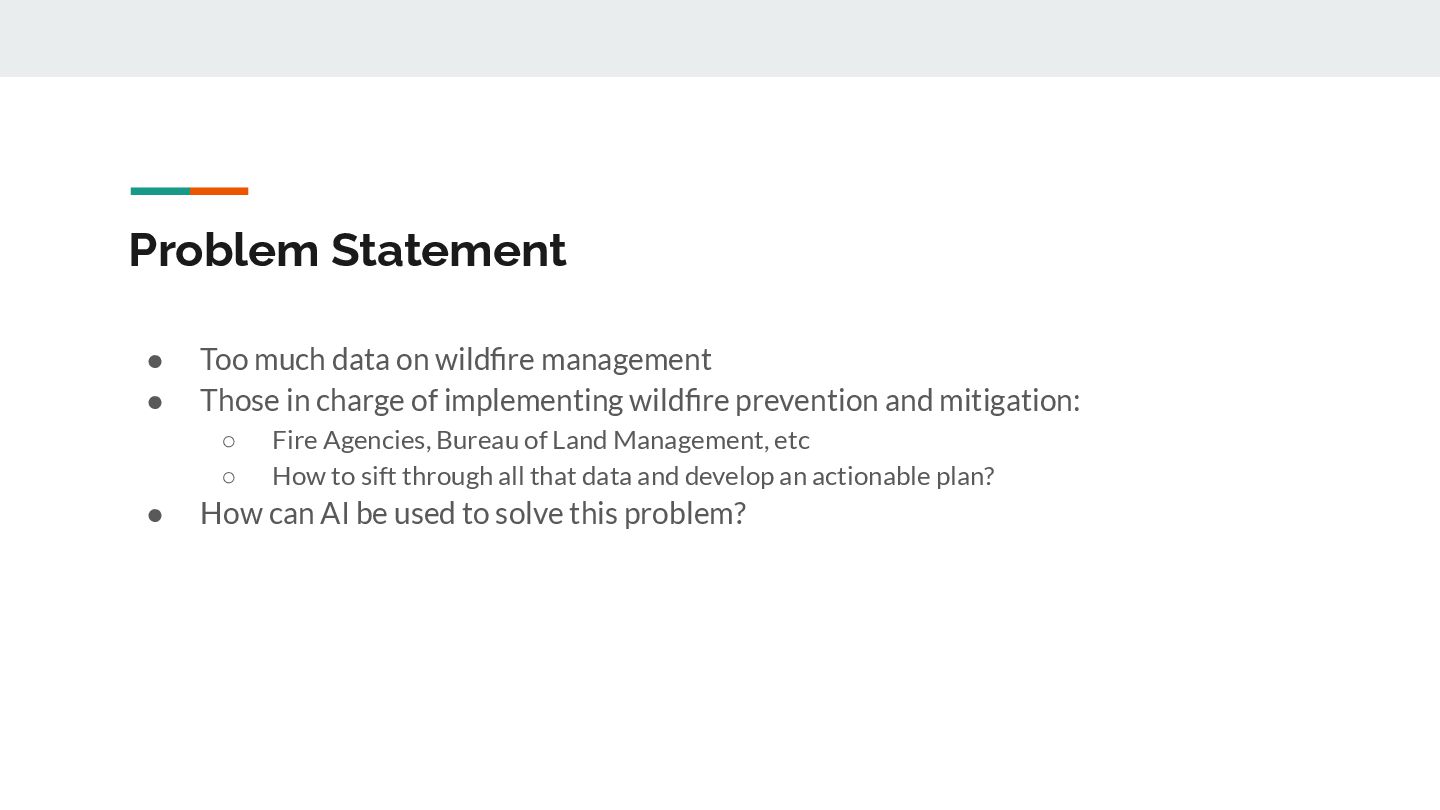Click the 'Those in charge of implementing' line

coord(640,400)
